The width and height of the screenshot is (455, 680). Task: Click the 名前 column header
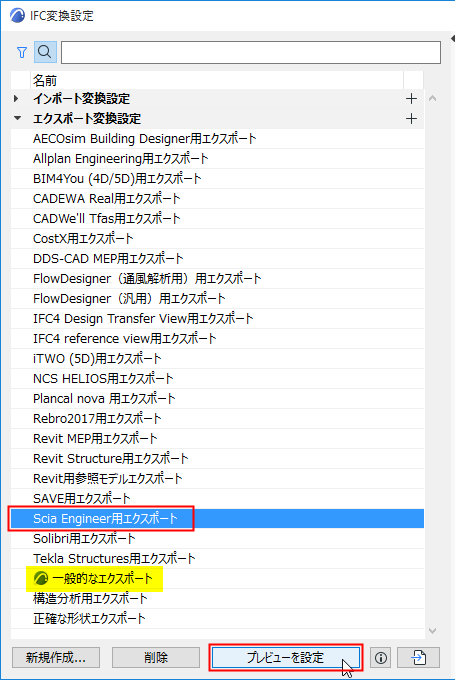click(x=217, y=80)
